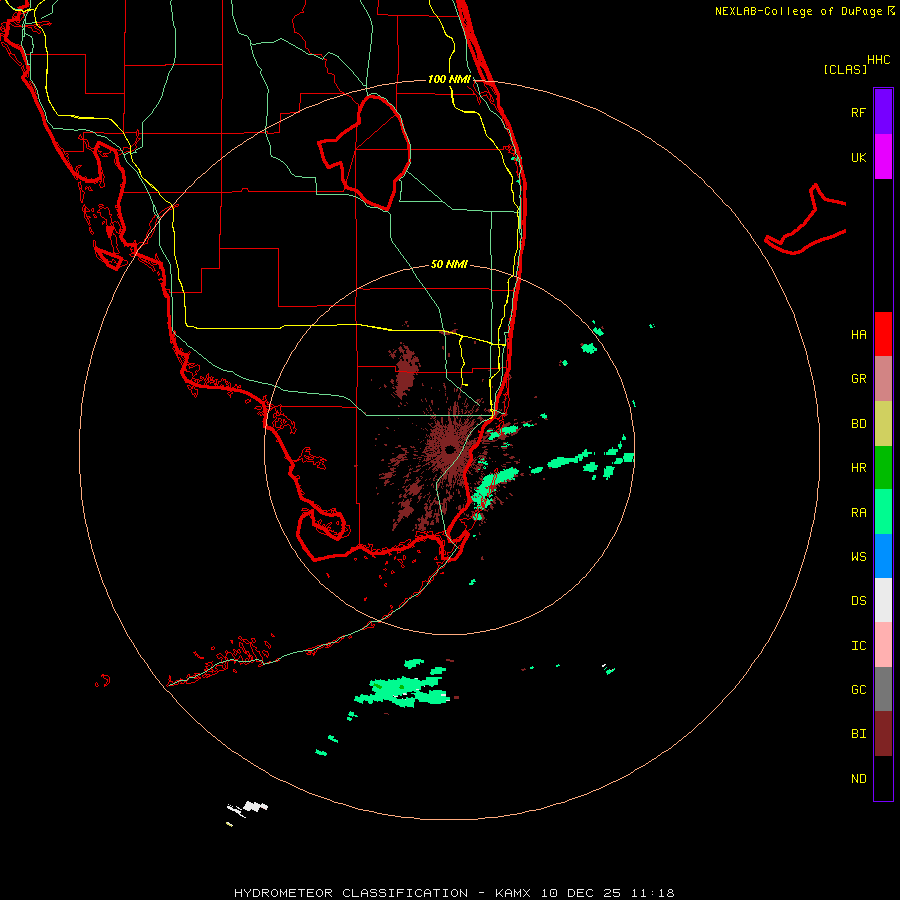Click the [CLAS] label above legend
Screen dimensions: 900x900
844,69
